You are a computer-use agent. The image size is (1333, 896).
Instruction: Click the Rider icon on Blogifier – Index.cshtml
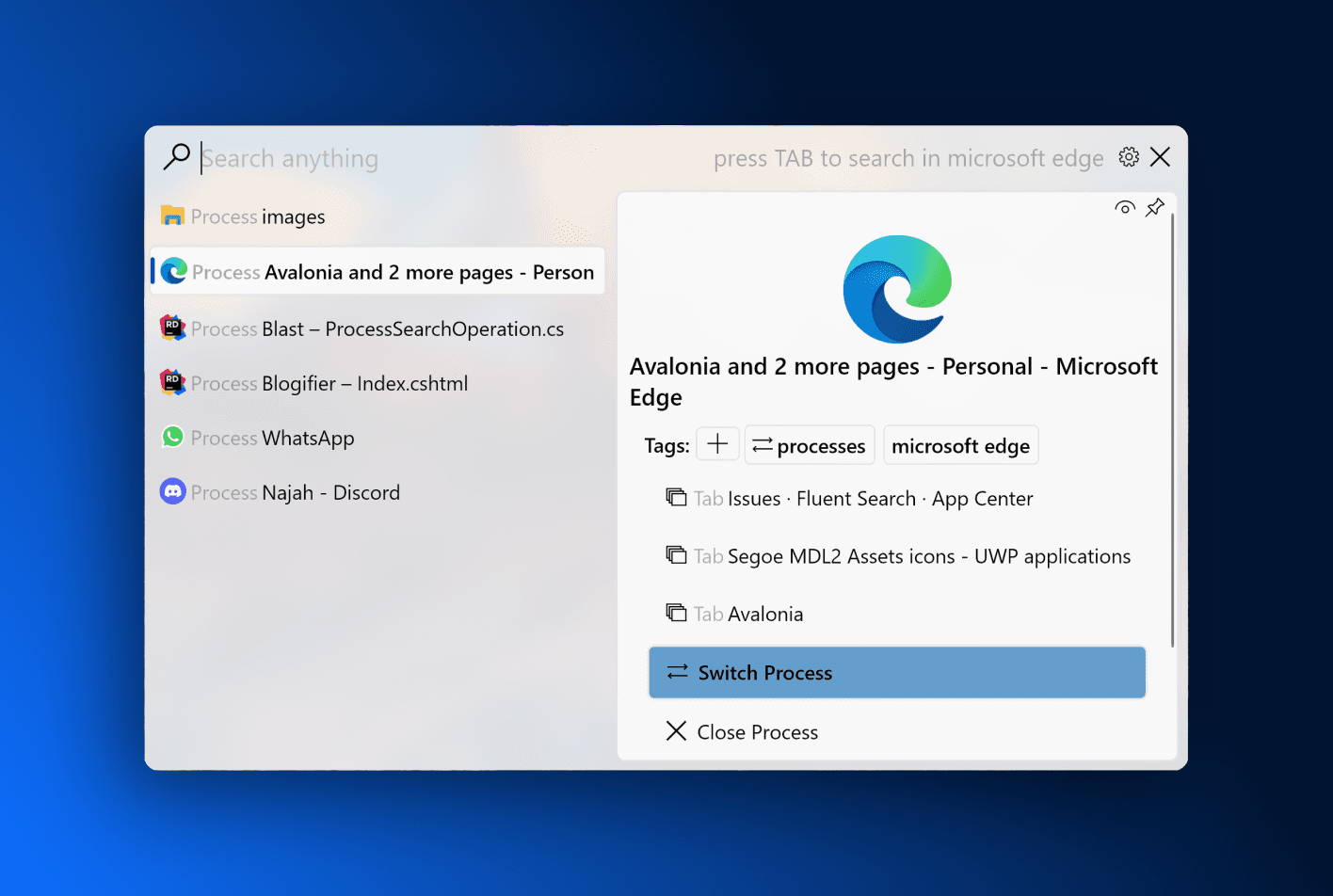point(173,382)
